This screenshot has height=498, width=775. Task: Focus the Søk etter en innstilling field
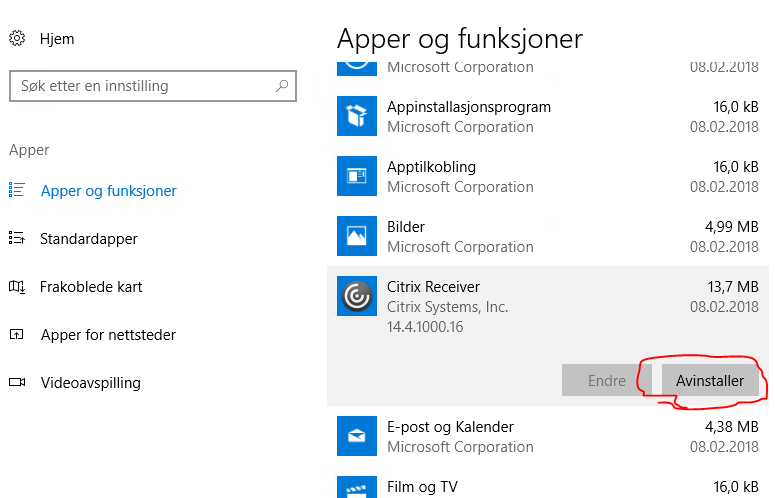(153, 86)
